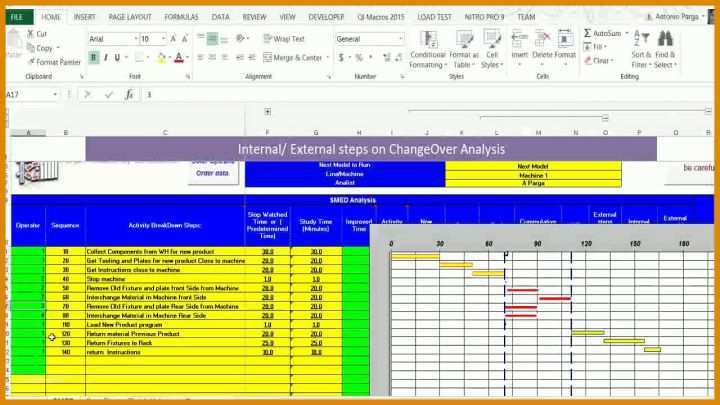Open the Clear dropdown
This screenshot has width=720, height=405.
coord(598,61)
